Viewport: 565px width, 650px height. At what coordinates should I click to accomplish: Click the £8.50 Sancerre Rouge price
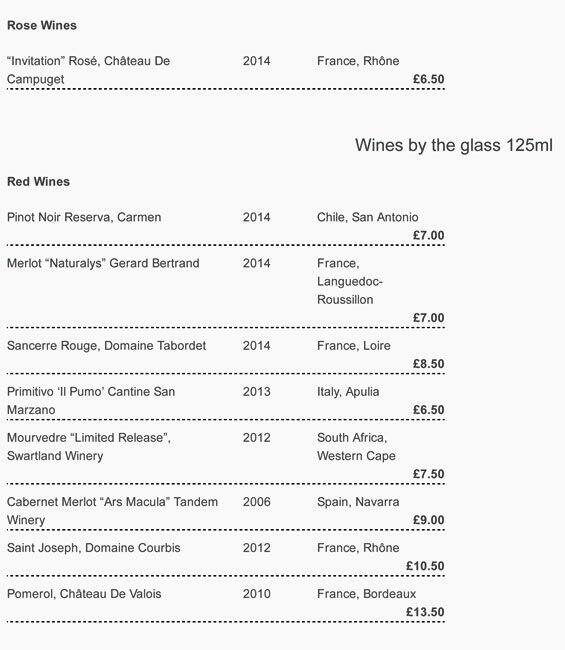pyautogui.click(x=429, y=364)
